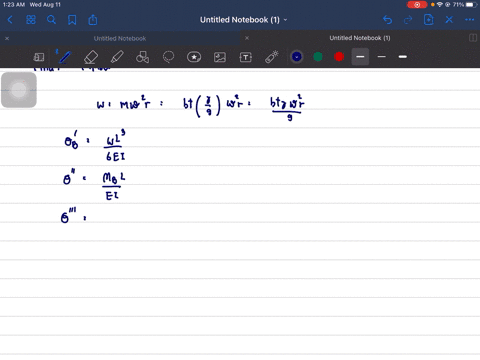Undo the last stroke
Screen dimensions: 480x360
tap(387, 20)
